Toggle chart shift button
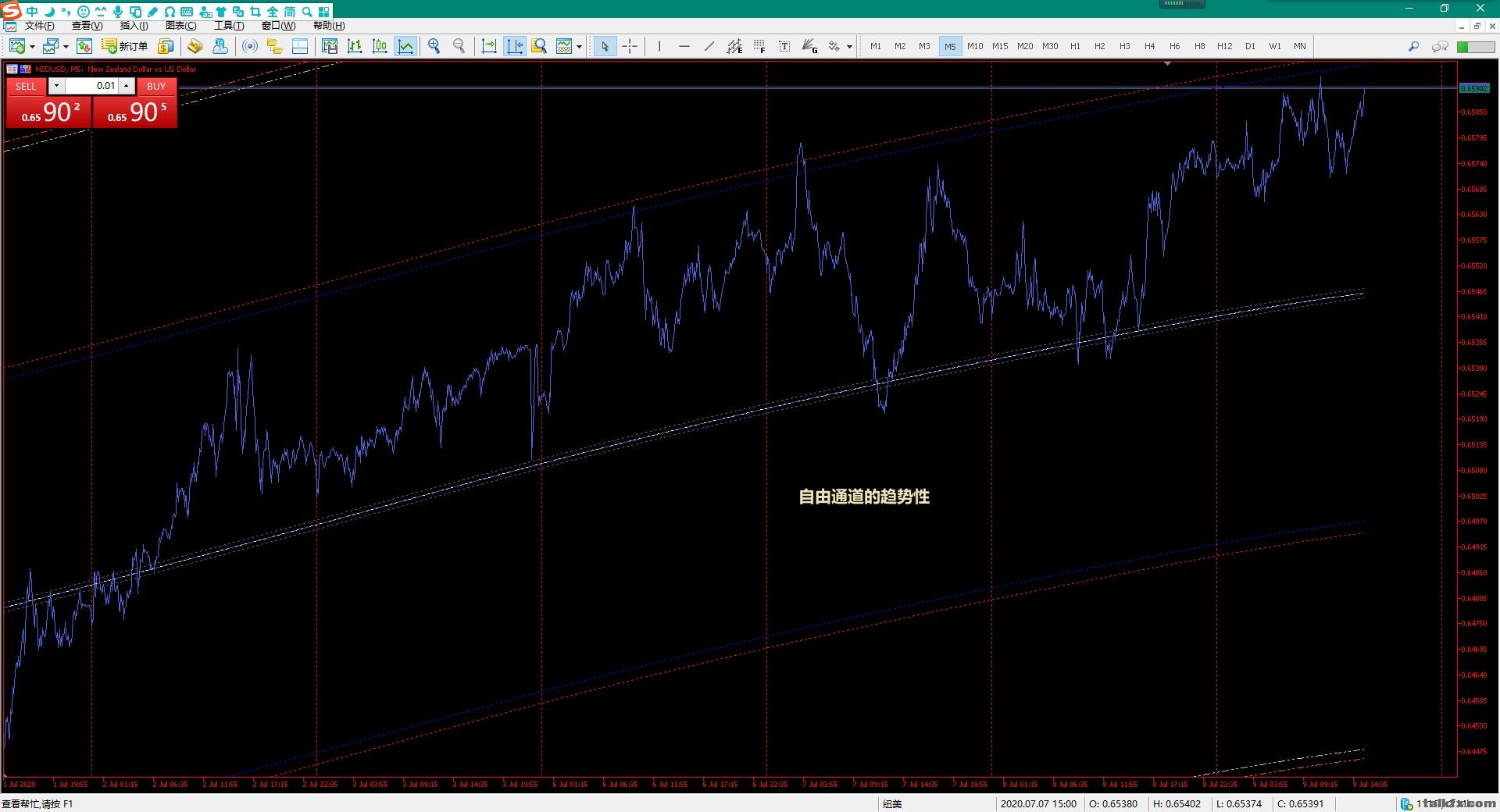 point(514,47)
